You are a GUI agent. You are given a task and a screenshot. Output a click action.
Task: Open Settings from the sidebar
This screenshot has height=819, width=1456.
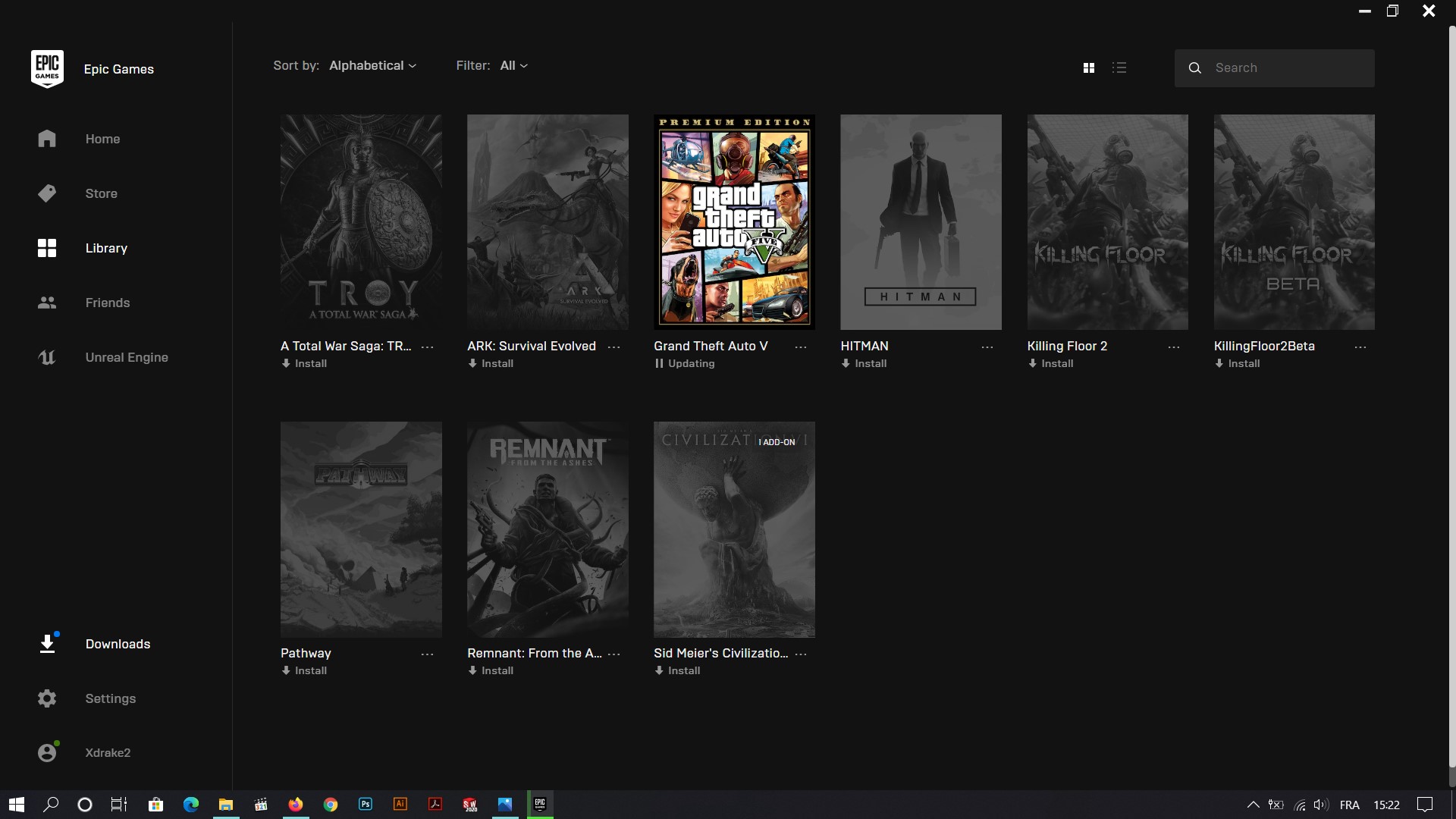tap(110, 698)
